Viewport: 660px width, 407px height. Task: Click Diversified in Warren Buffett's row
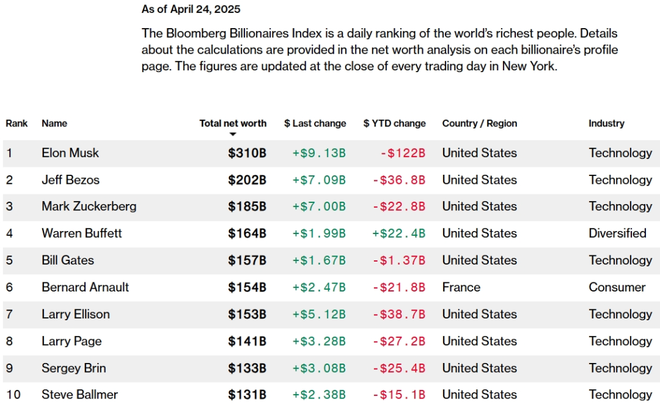coord(617,233)
